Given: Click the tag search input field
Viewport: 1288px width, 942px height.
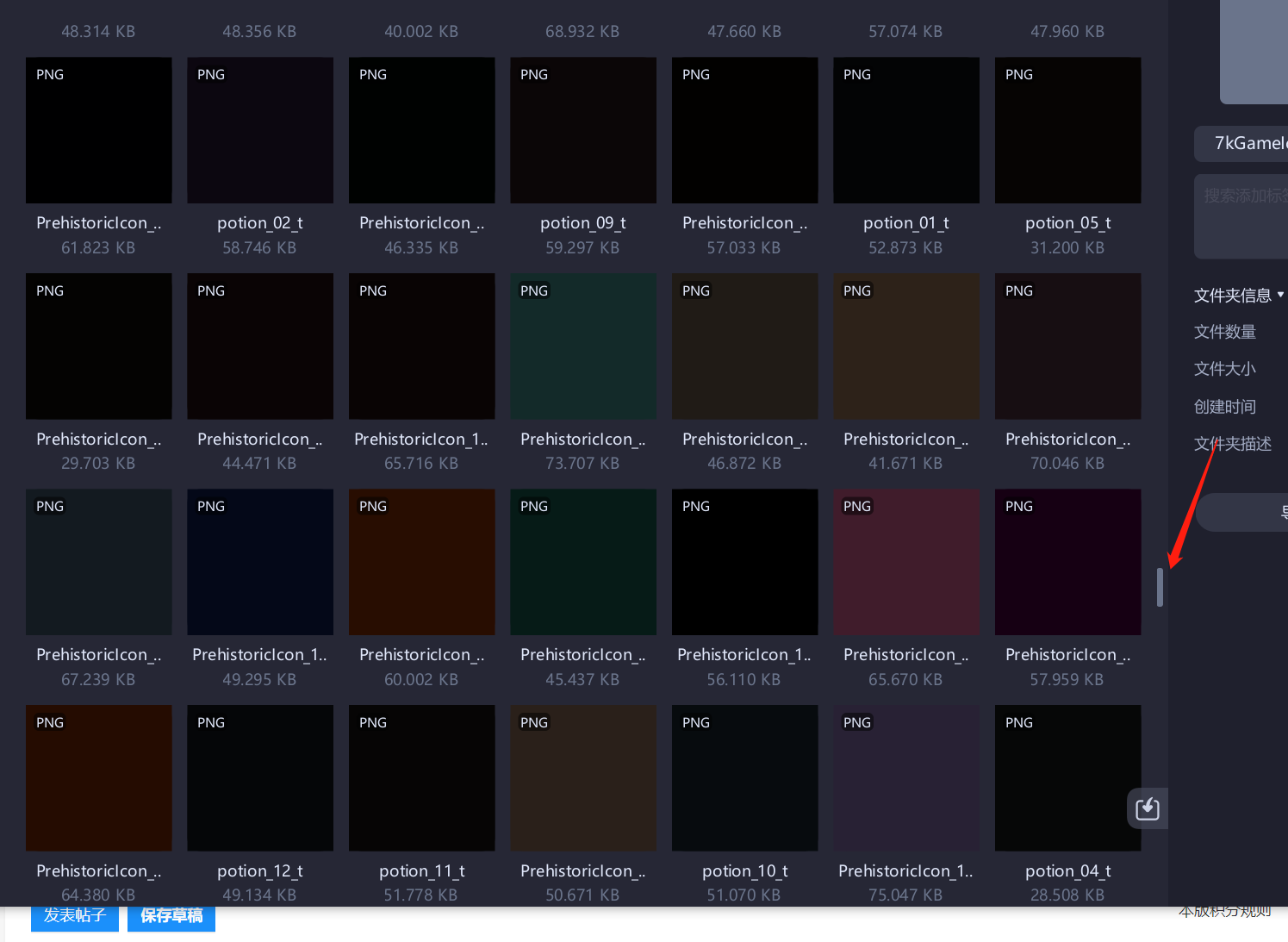Looking at the screenshot, I should click(1241, 216).
